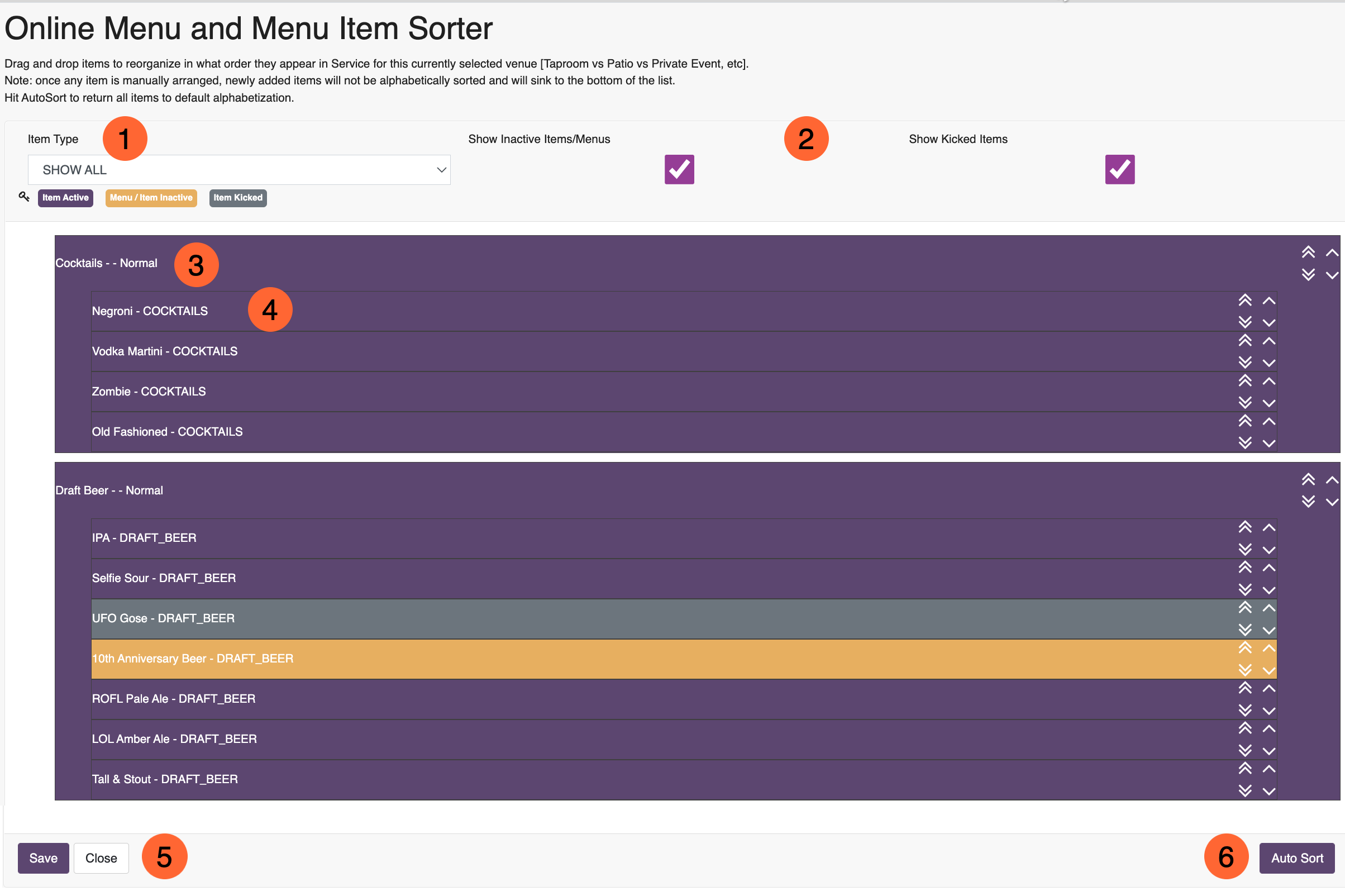This screenshot has width=1345, height=896.
Task: Move Zombie up one position
Action: (1269, 381)
